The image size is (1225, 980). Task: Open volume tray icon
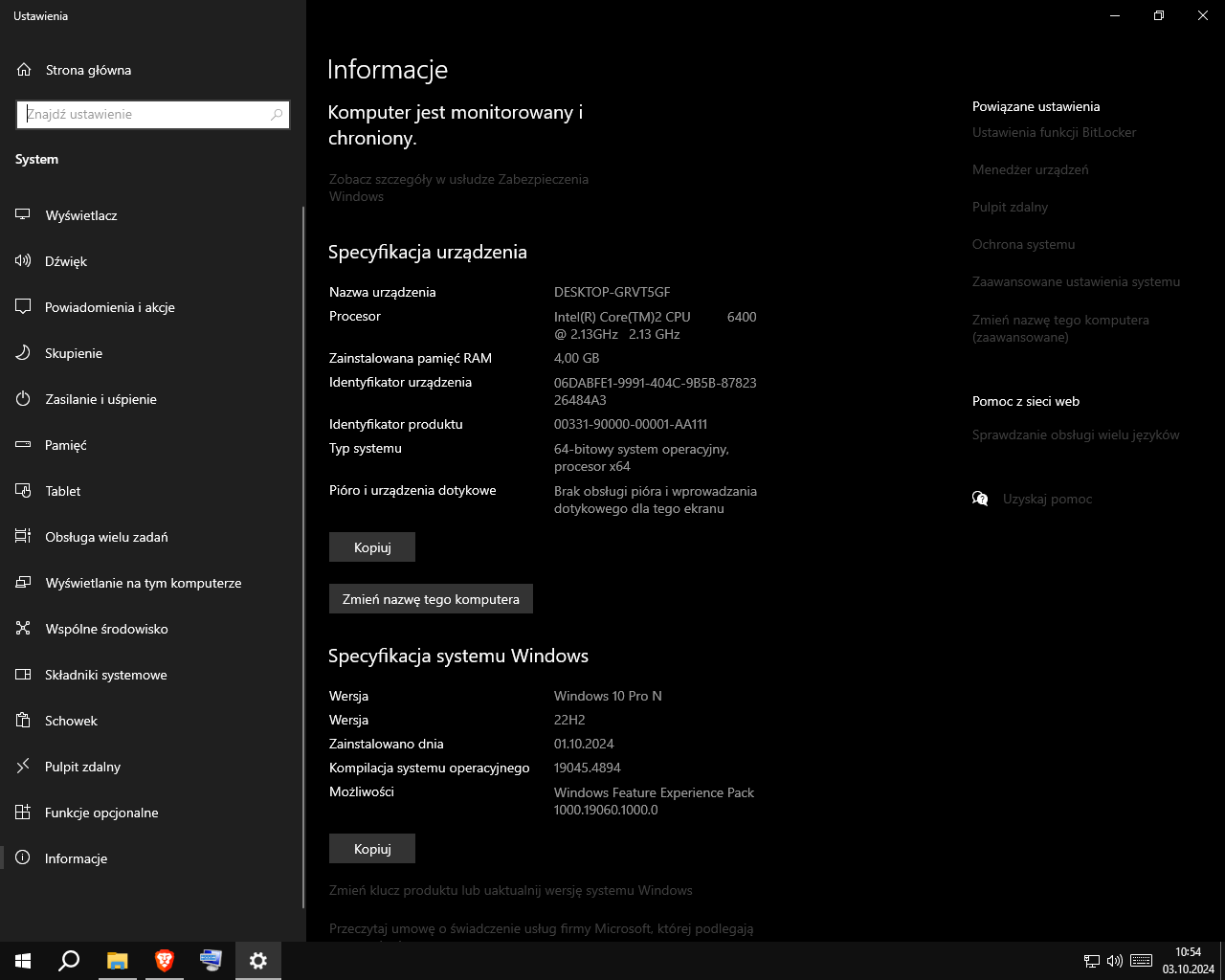pyautogui.click(x=1115, y=961)
